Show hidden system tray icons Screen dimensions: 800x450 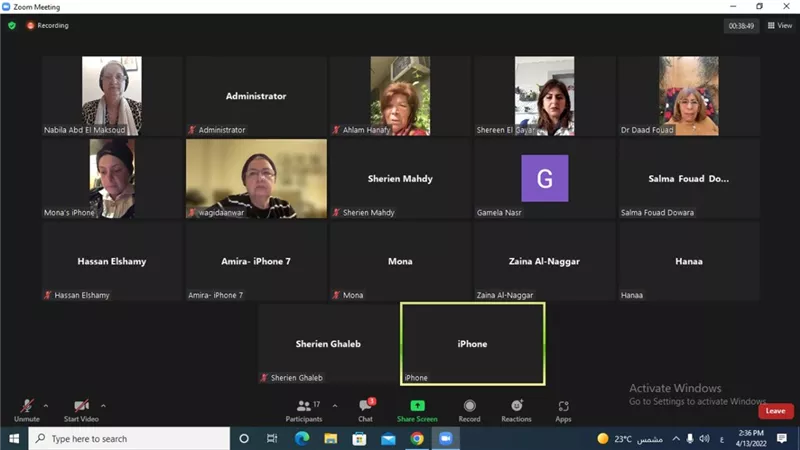676,439
